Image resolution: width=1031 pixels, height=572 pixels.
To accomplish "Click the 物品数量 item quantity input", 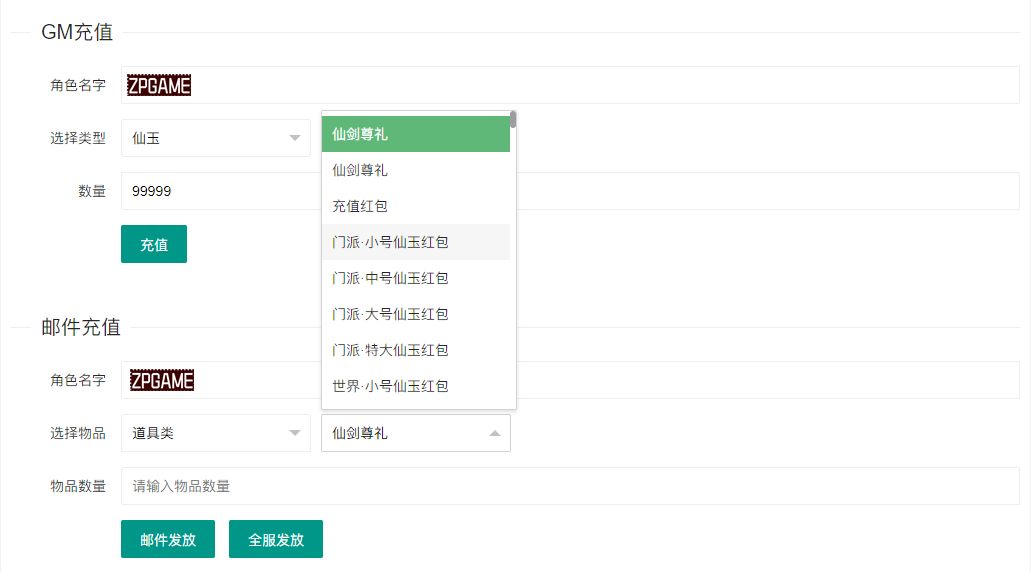I will tap(570, 486).
